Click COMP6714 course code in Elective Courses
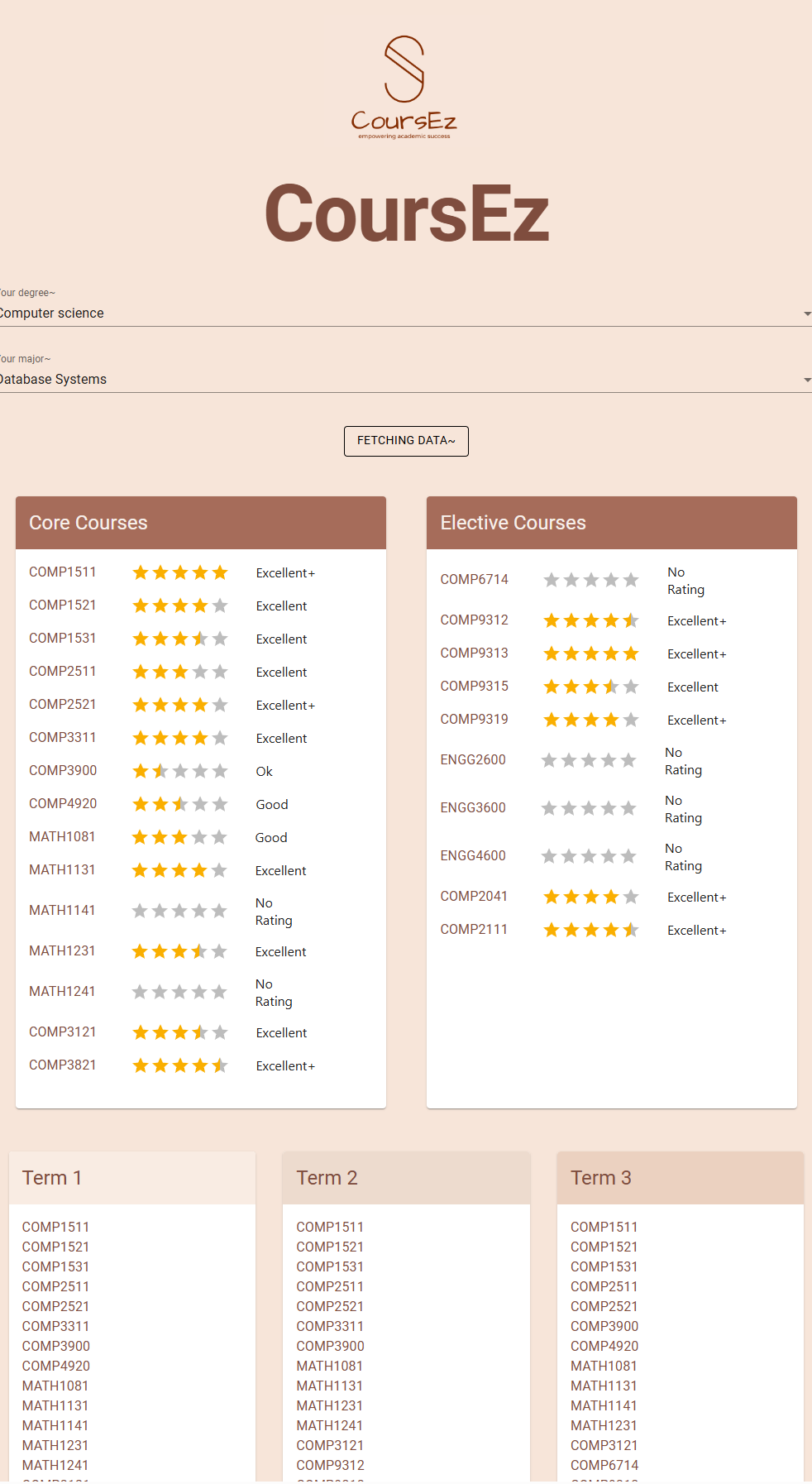This screenshot has width=812, height=1484. (x=475, y=580)
